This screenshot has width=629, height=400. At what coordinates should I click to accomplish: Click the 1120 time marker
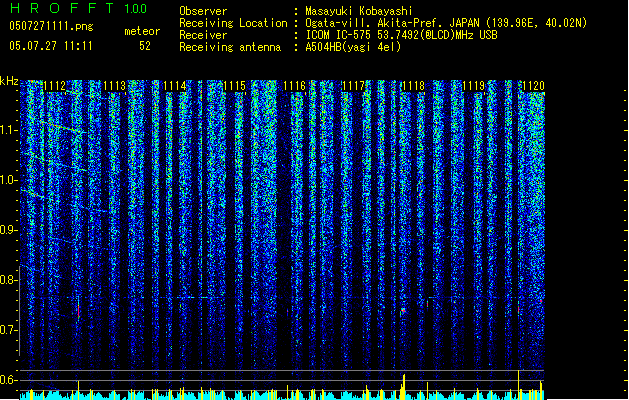pyautogui.click(x=534, y=86)
